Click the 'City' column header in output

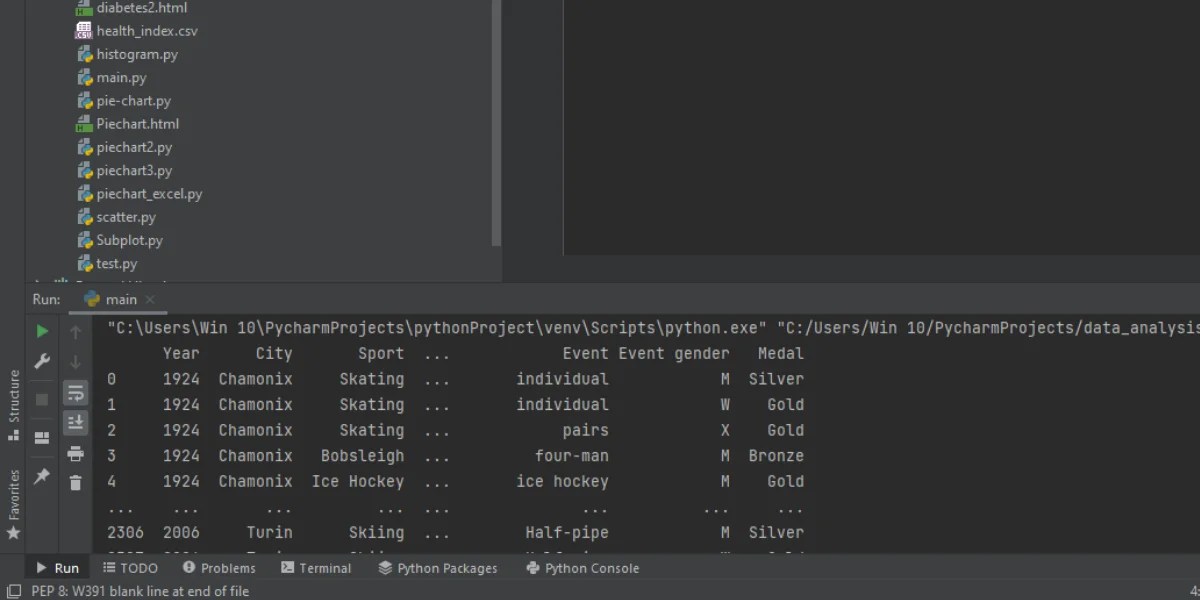[x=274, y=353]
